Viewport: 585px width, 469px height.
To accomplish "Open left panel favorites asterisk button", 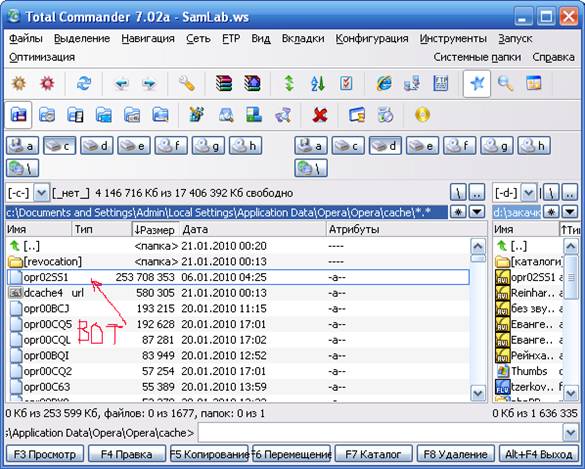I will coord(458,212).
